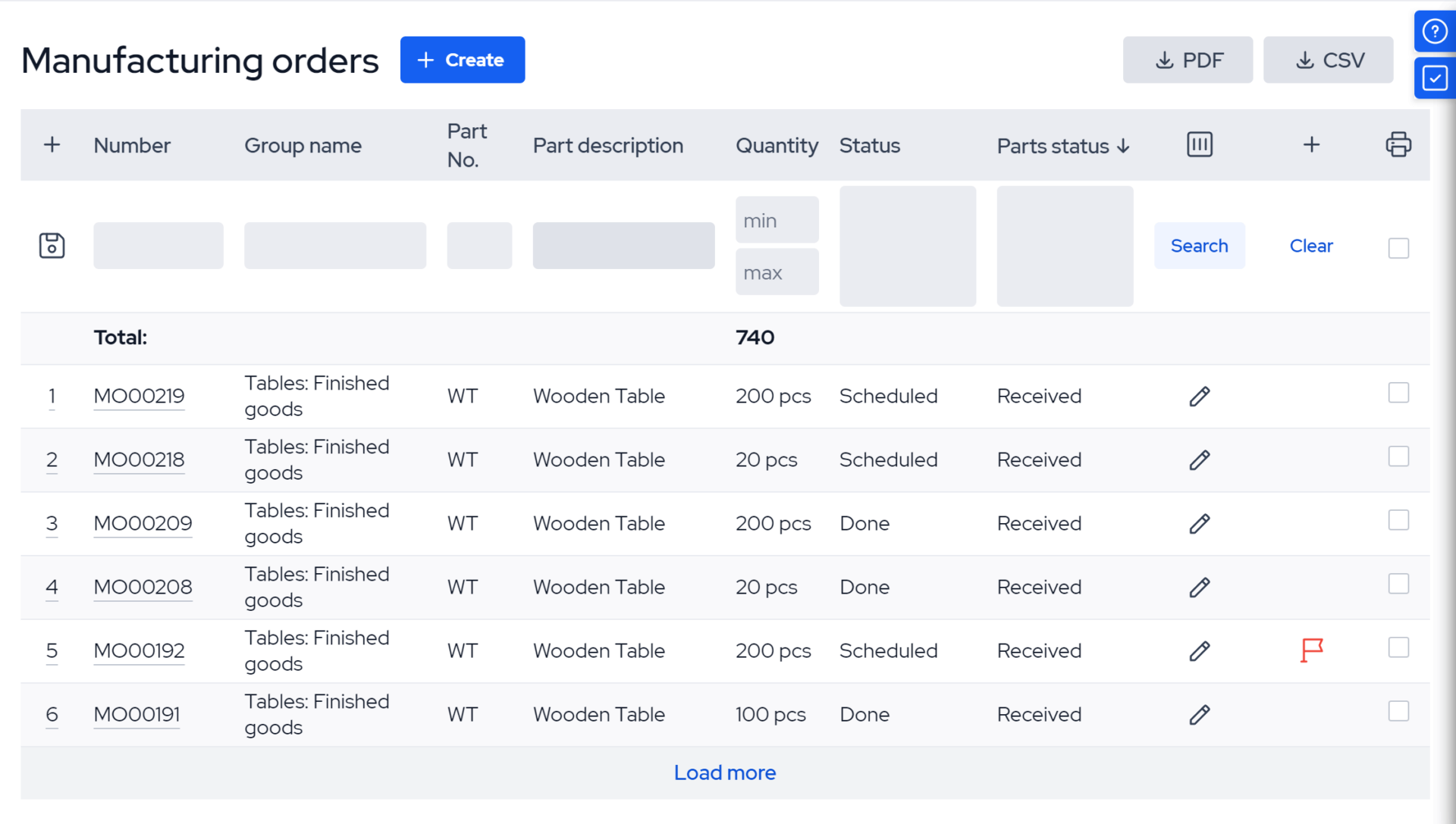Tick the checkbox for MO00208
This screenshot has width=1456, height=824.
(x=1398, y=584)
